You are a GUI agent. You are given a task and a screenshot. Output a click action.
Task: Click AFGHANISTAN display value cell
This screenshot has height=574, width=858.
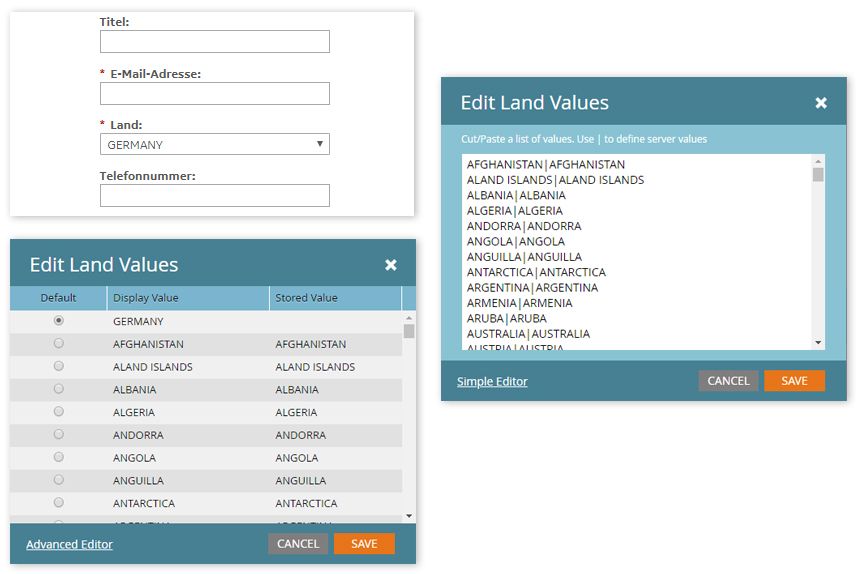pyautogui.click(x=188, y=344)
